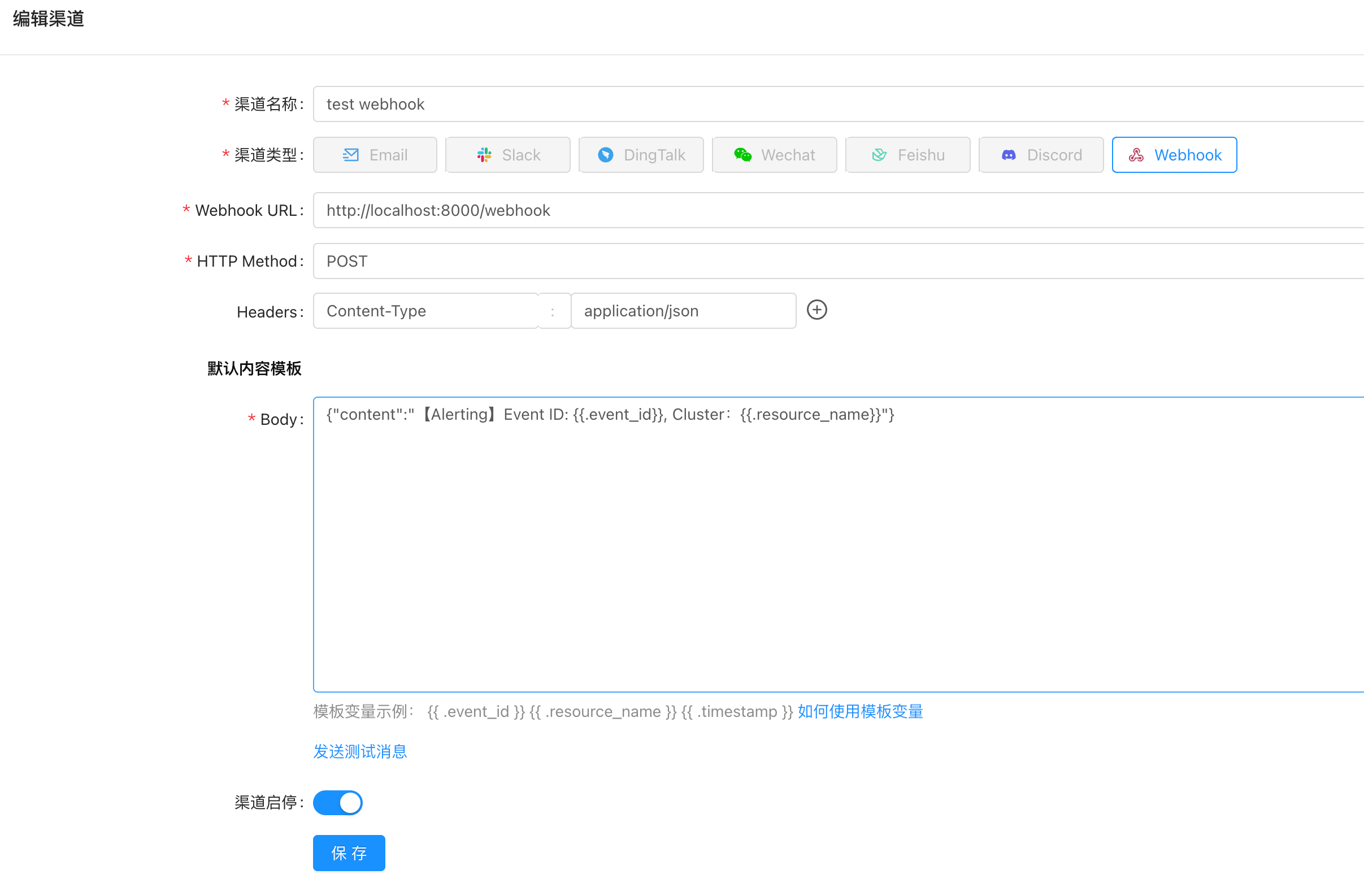Click the 渠道启停 label
The width and height of the screenshot is (1364, 896).
pos(268,802)
